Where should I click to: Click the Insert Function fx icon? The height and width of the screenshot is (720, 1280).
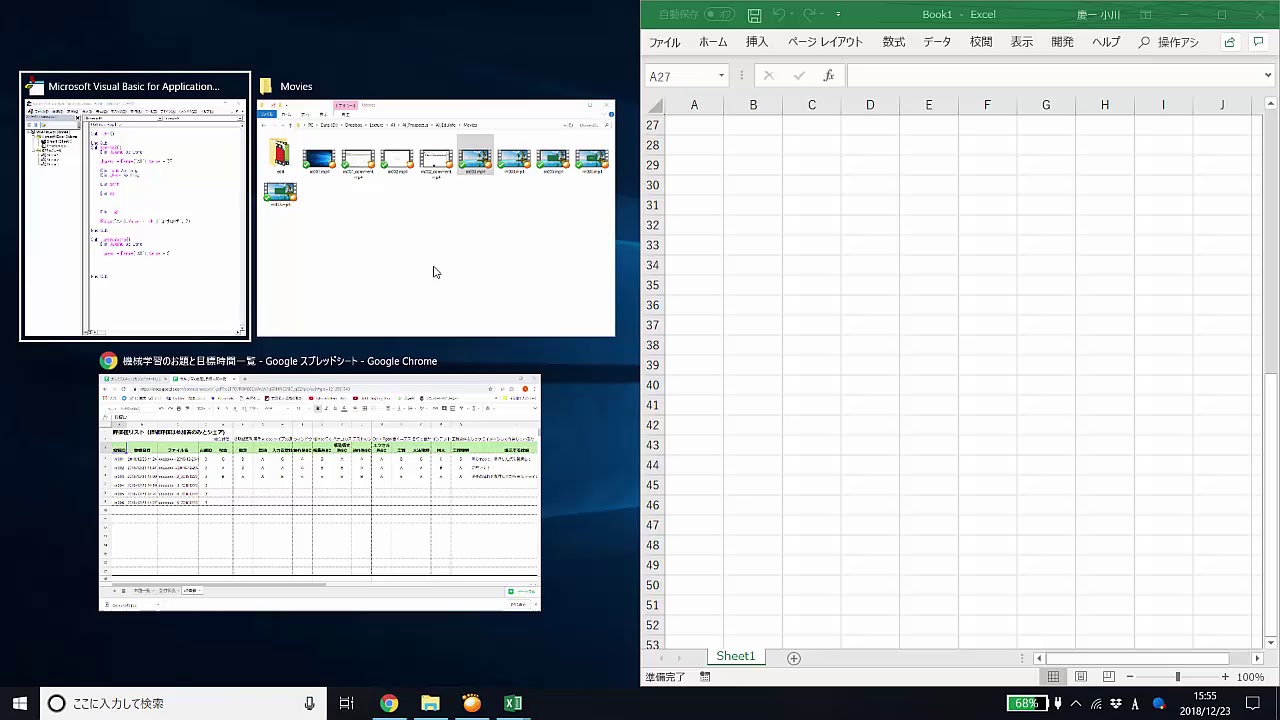point(828,76)
